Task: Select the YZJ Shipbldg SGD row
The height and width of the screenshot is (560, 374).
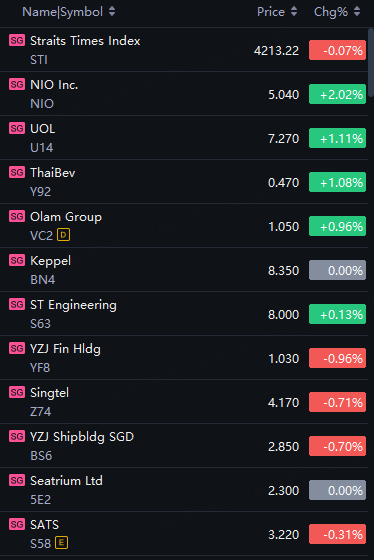Action: coord(184,446)
